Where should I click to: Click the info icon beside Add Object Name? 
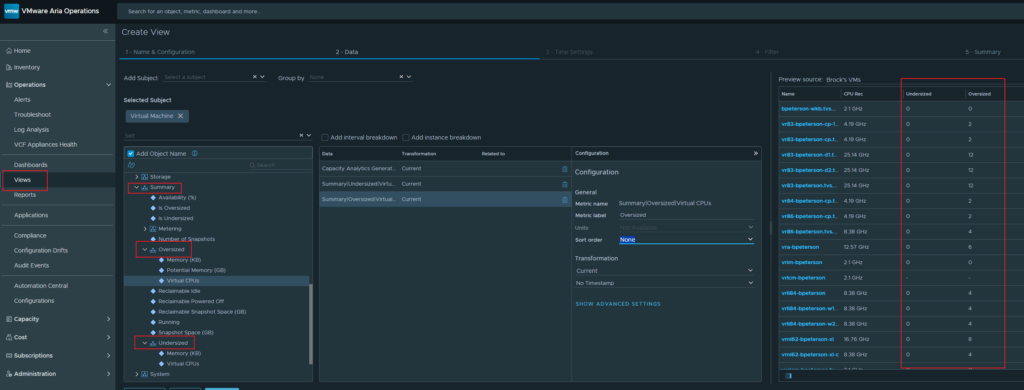(x=195, y=154)
